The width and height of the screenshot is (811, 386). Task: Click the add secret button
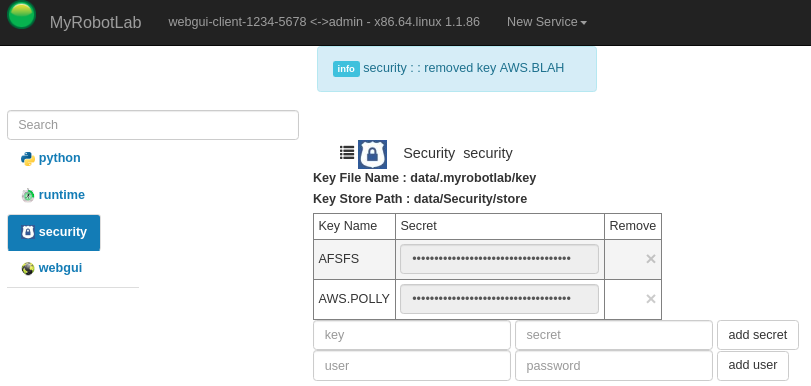coord(758,335)
